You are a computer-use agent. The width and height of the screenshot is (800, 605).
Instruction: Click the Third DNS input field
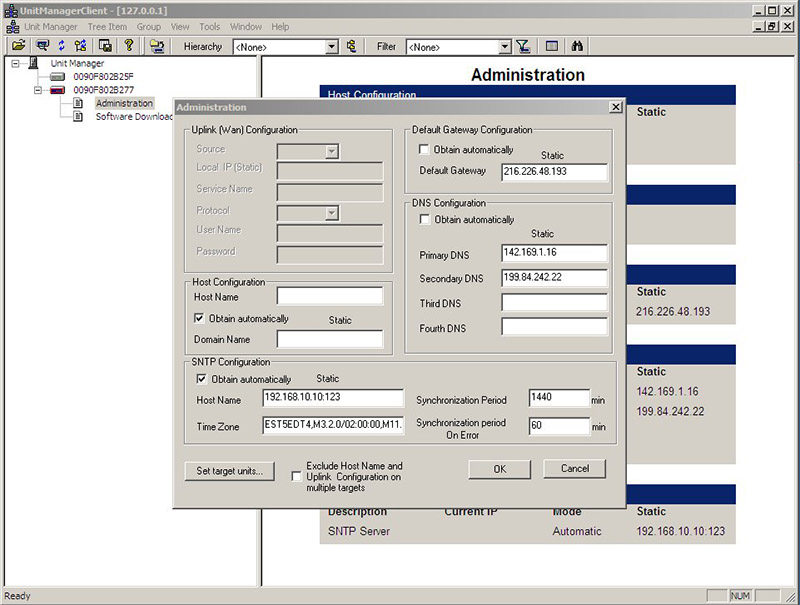pos(555,302)
